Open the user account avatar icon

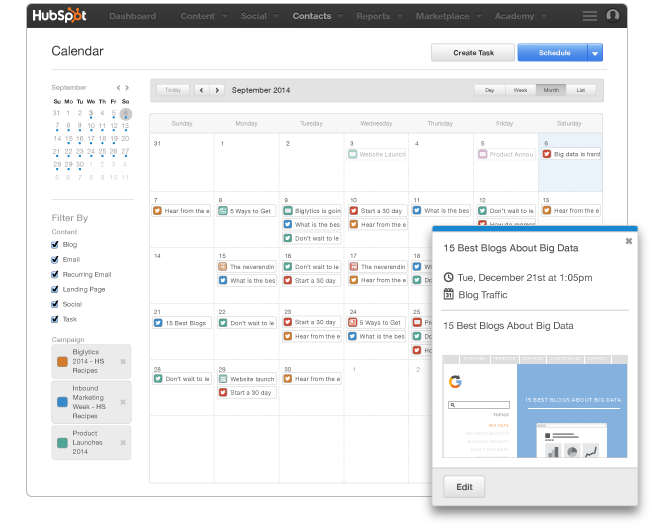point(613,16)
